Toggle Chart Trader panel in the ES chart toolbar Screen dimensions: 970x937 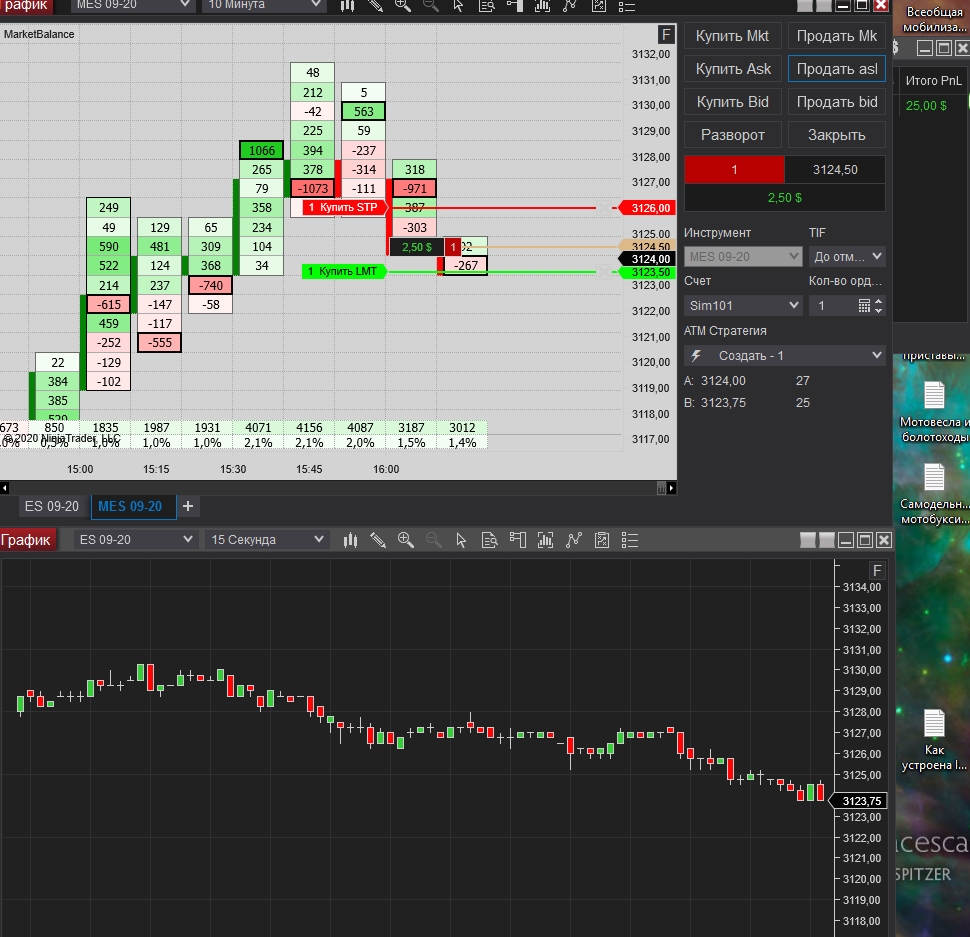click(517, 540)
